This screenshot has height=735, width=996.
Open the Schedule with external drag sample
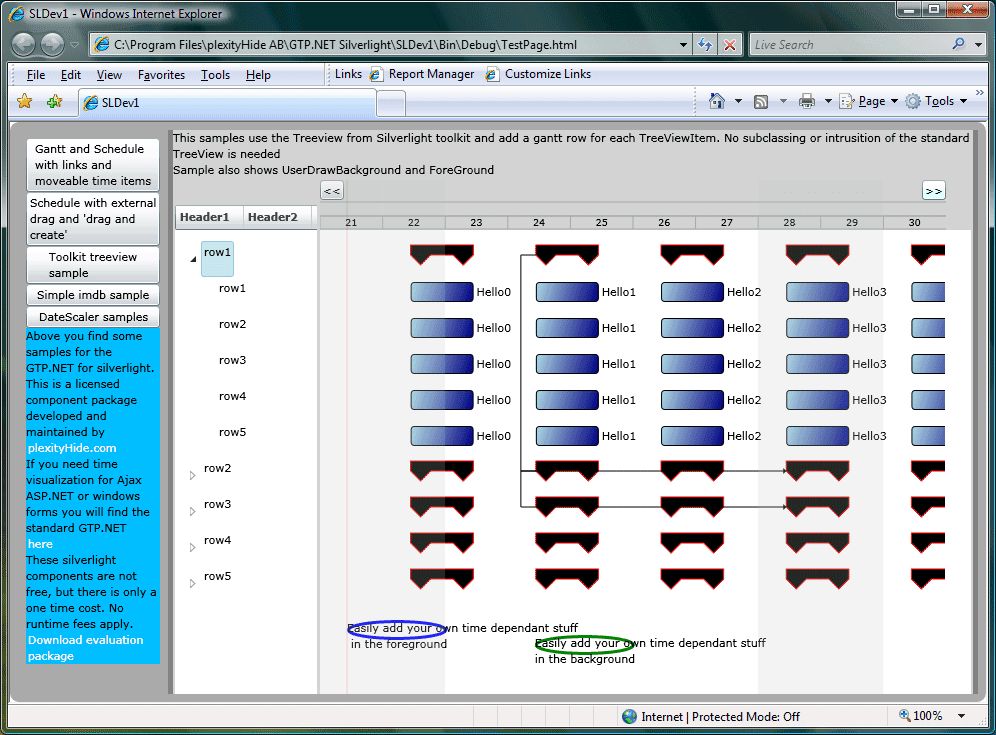pos(93,219)
